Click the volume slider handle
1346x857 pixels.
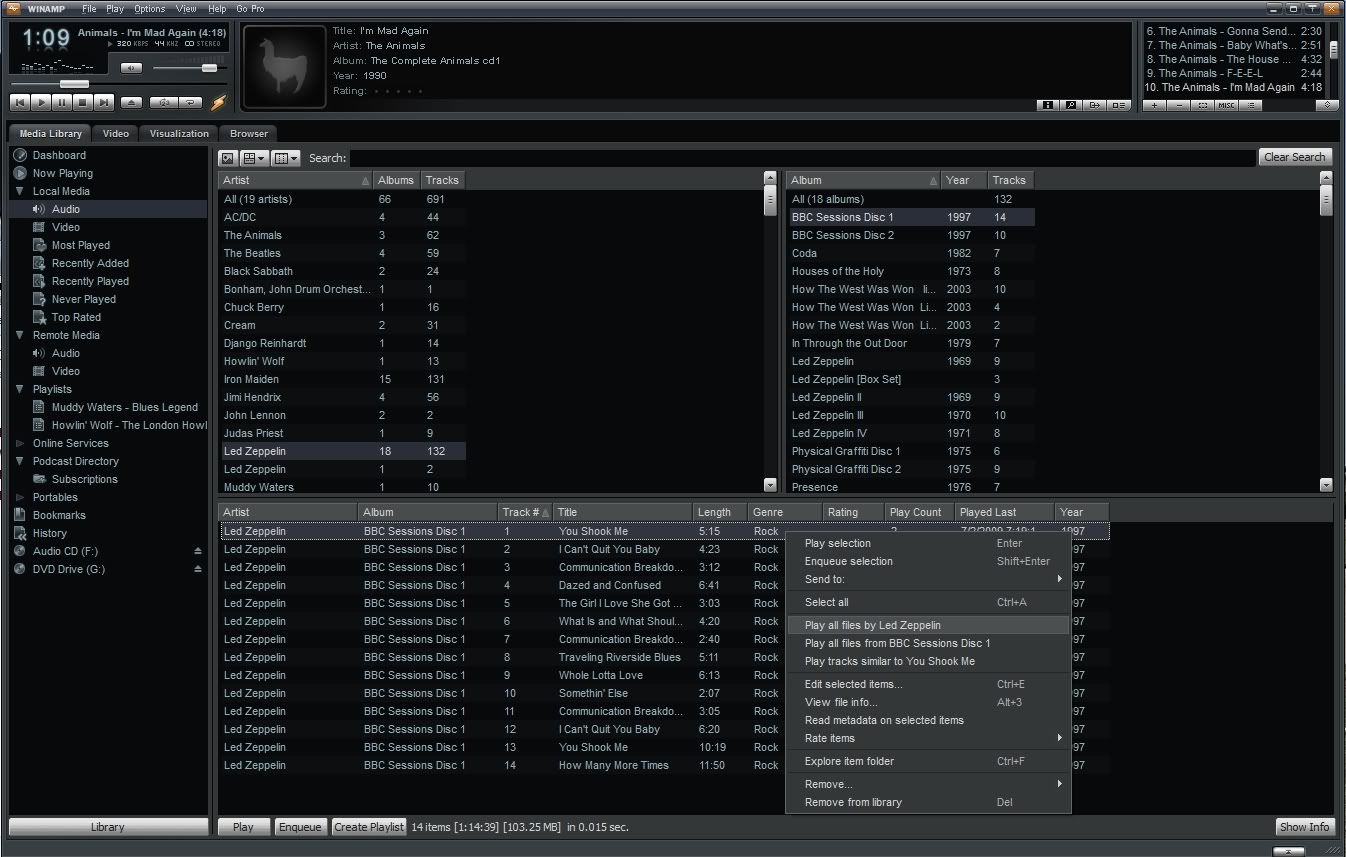coord(209,68)
